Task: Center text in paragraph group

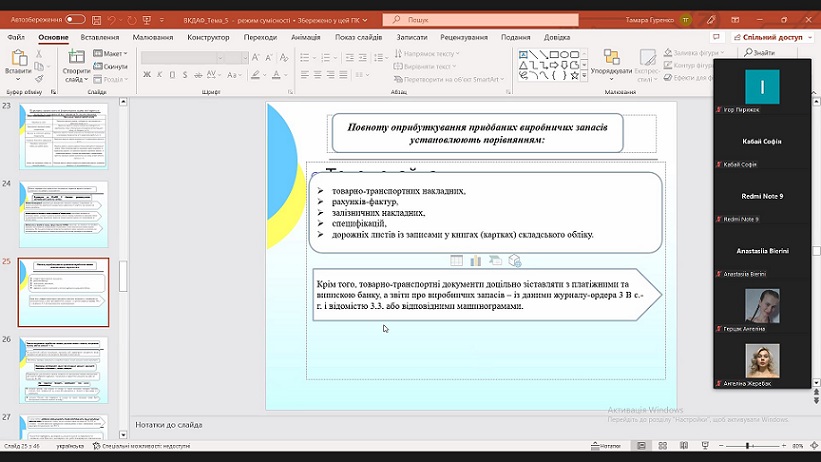Action: click(x=317, y=75)
